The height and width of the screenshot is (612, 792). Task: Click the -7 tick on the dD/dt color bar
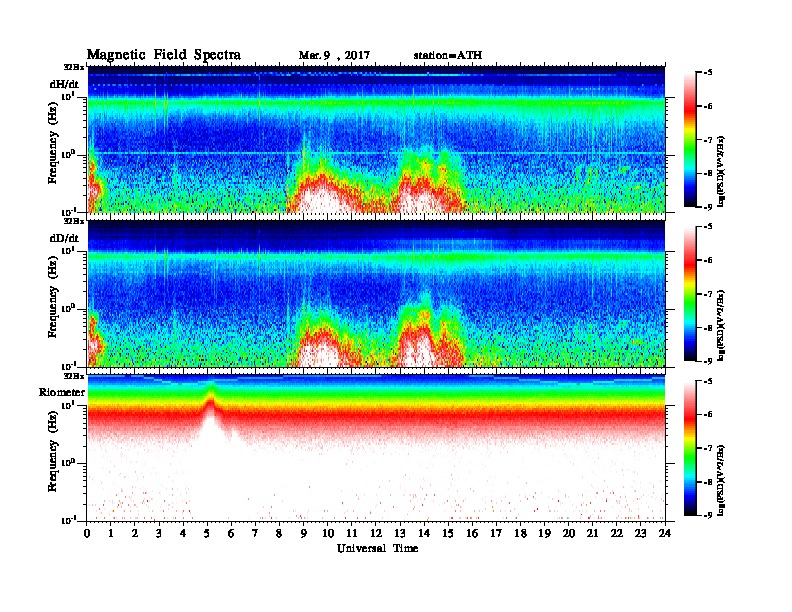(708, 294)
